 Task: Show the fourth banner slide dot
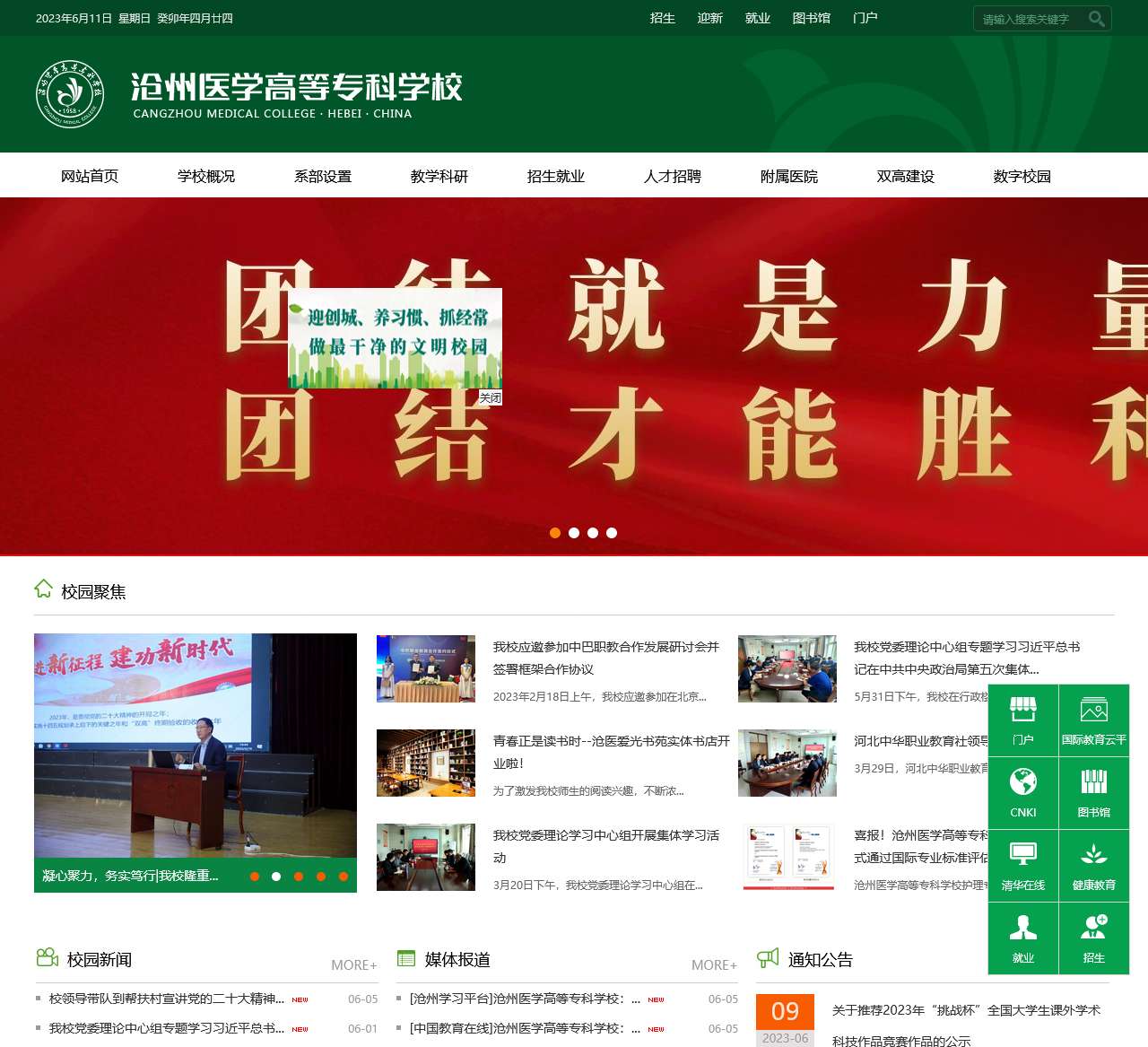612,533
